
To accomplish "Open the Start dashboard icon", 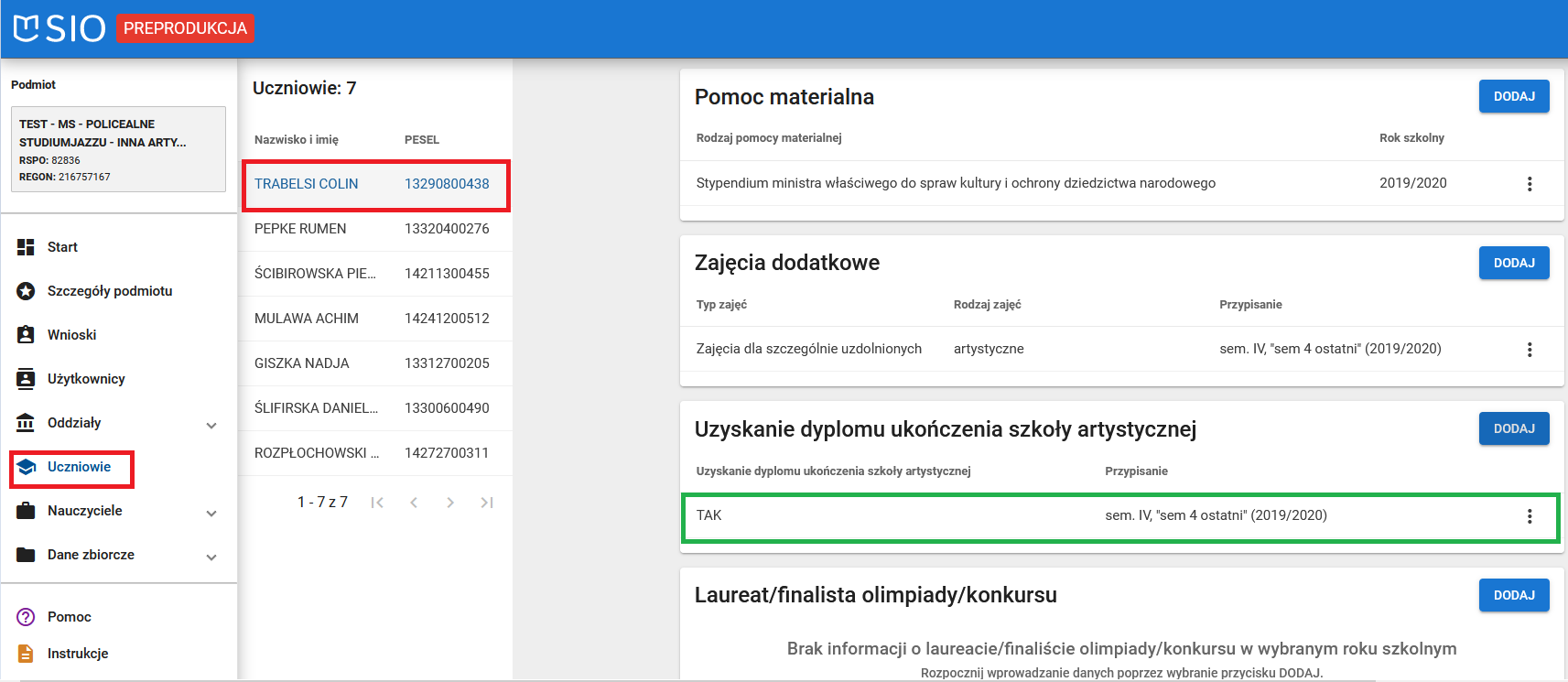I will pyautogui.click(x=26, y=247).
